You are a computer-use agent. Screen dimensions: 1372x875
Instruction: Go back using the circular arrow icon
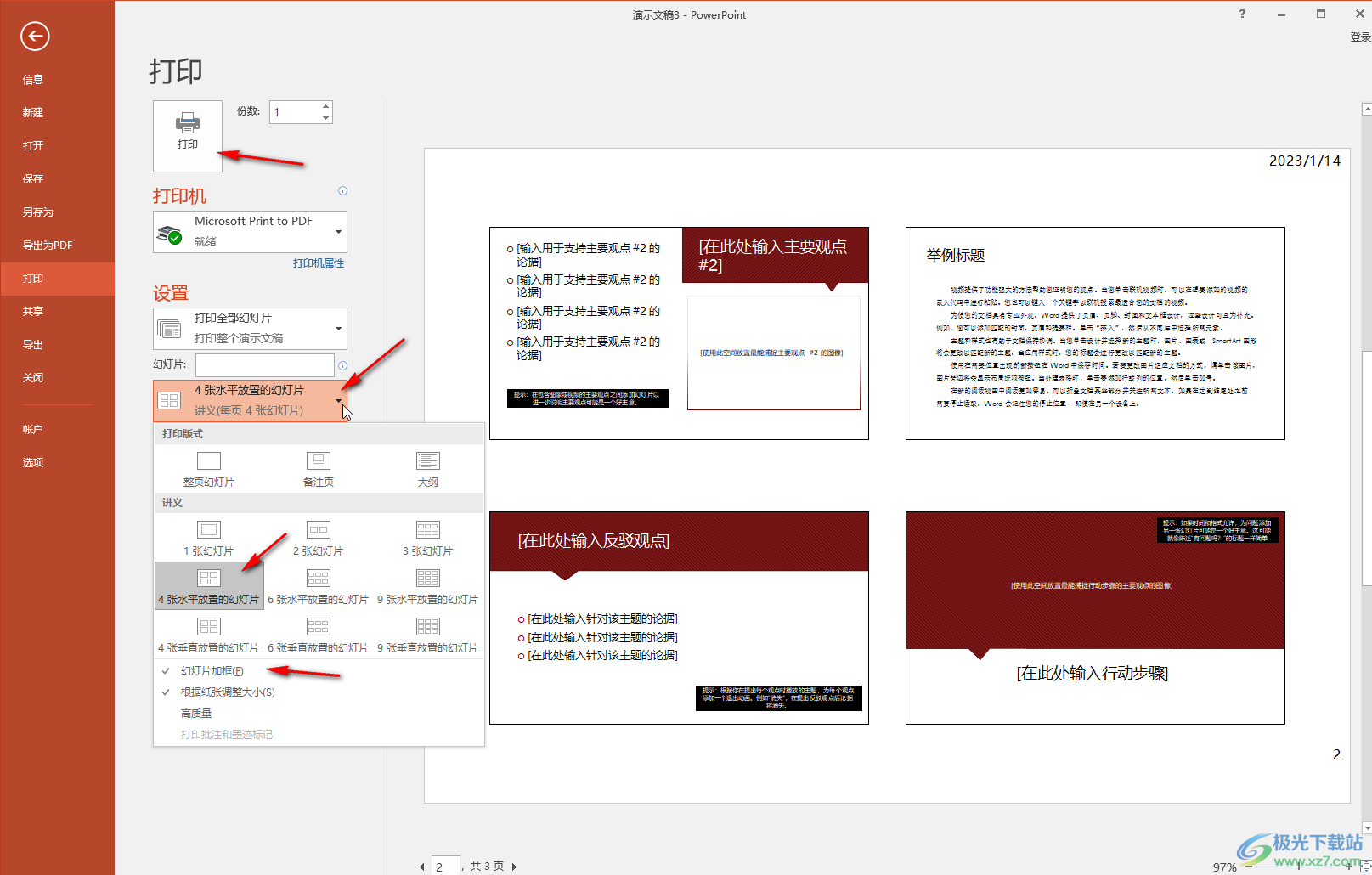[x=35, y=36]
